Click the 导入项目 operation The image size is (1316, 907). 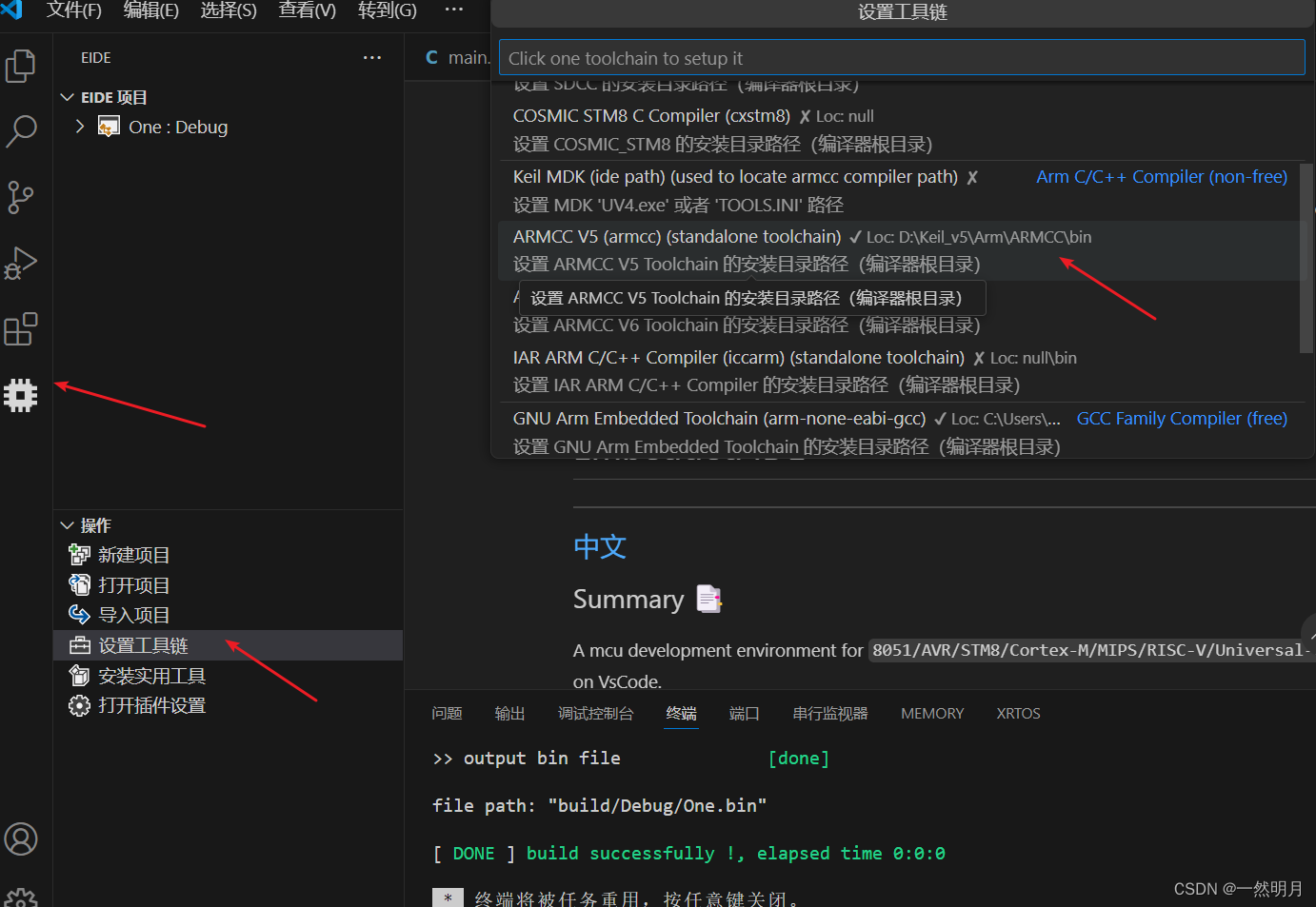tap(229, 615)
